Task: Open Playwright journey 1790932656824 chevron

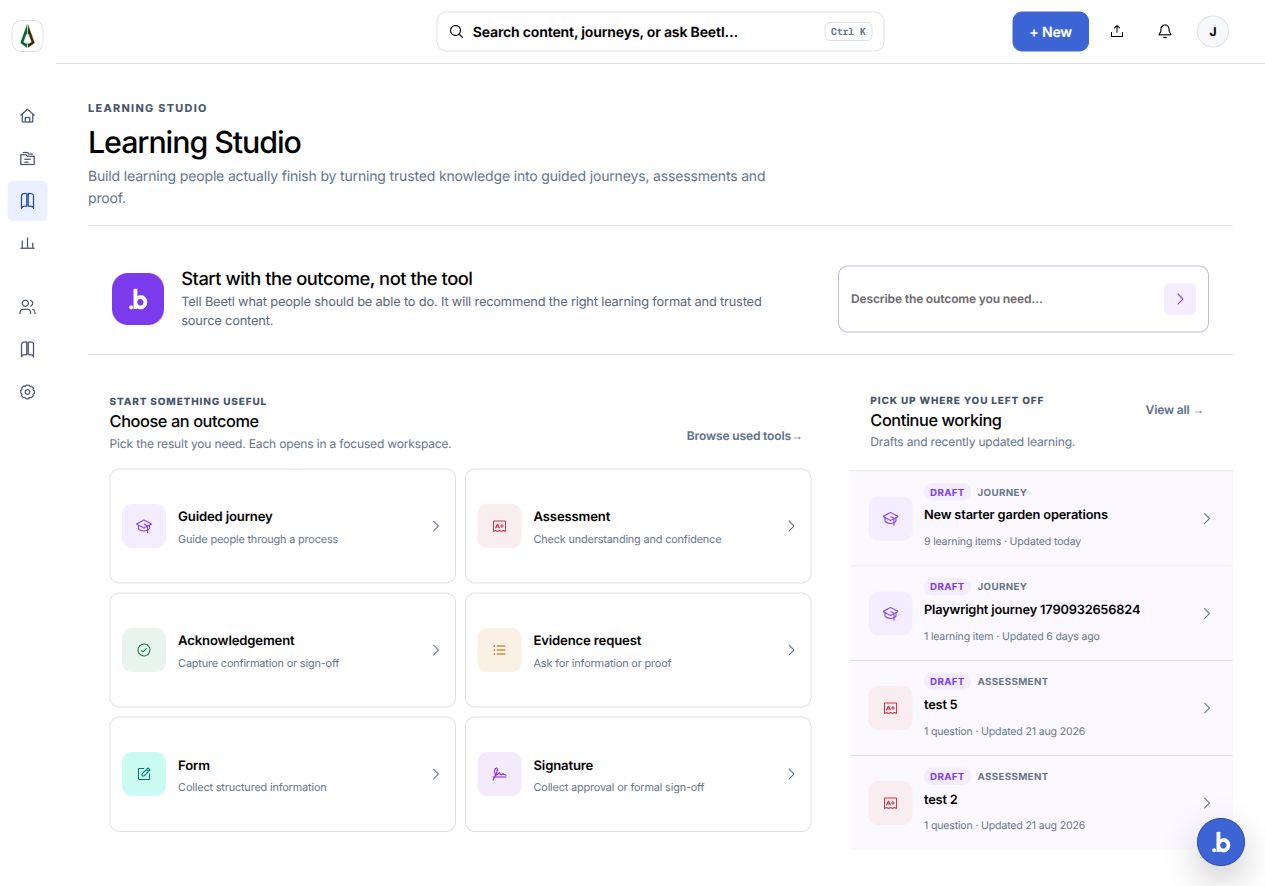Action: [1207, 613]
